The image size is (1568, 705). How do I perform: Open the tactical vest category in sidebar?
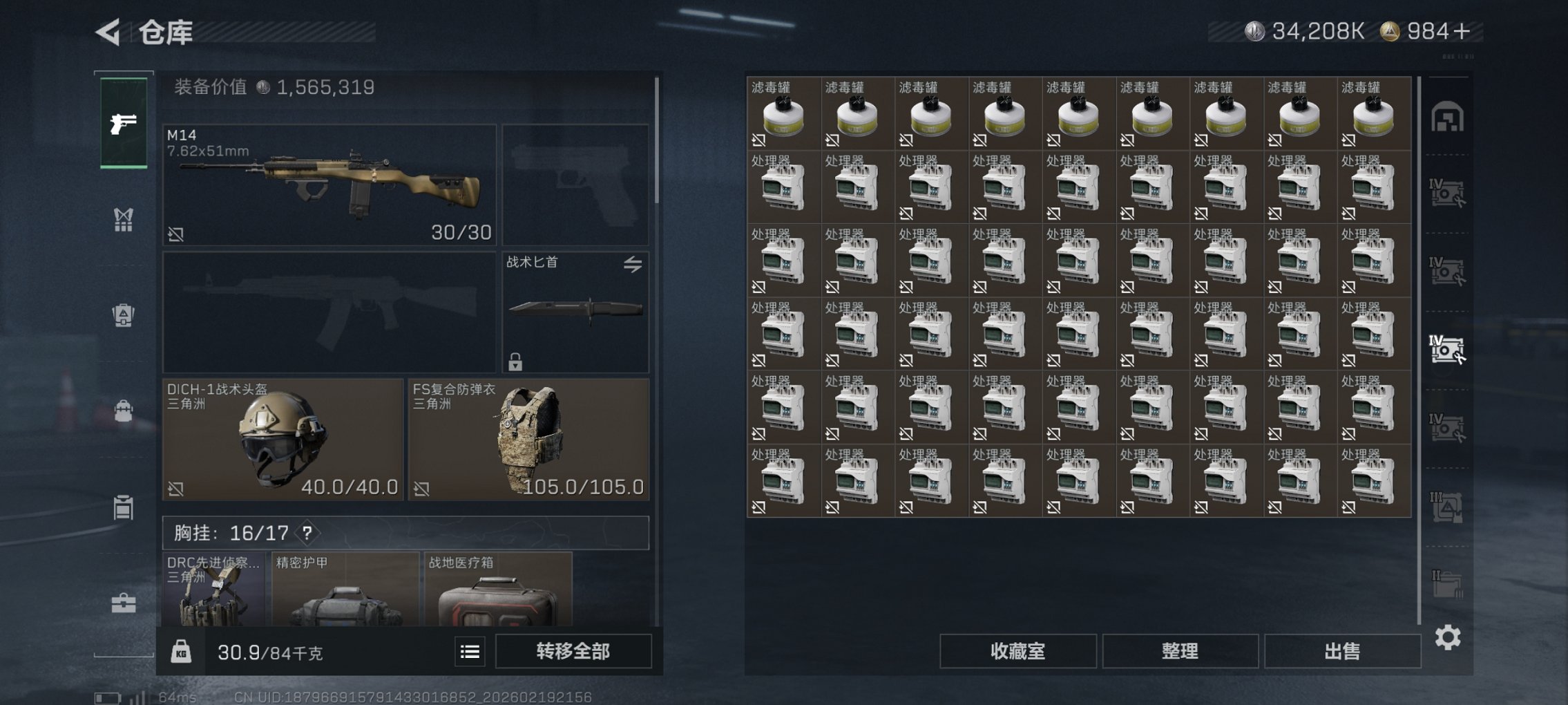123,220
